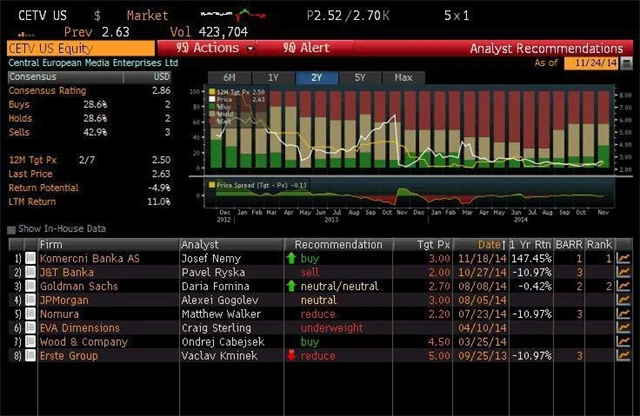This screenshot has height=416, width=640.
Task: Open the Alert menu
Action: (x=306, y=48)
